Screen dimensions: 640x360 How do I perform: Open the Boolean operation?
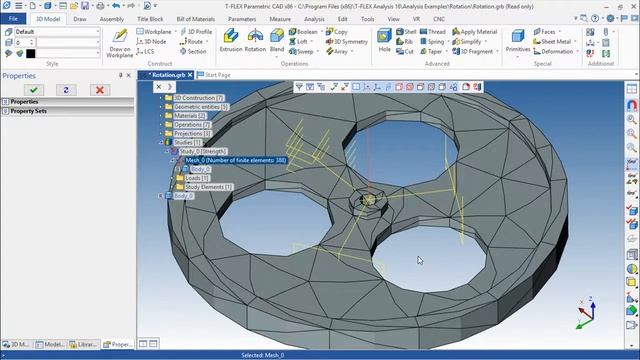pyautogui.click(x=303, y=31)
